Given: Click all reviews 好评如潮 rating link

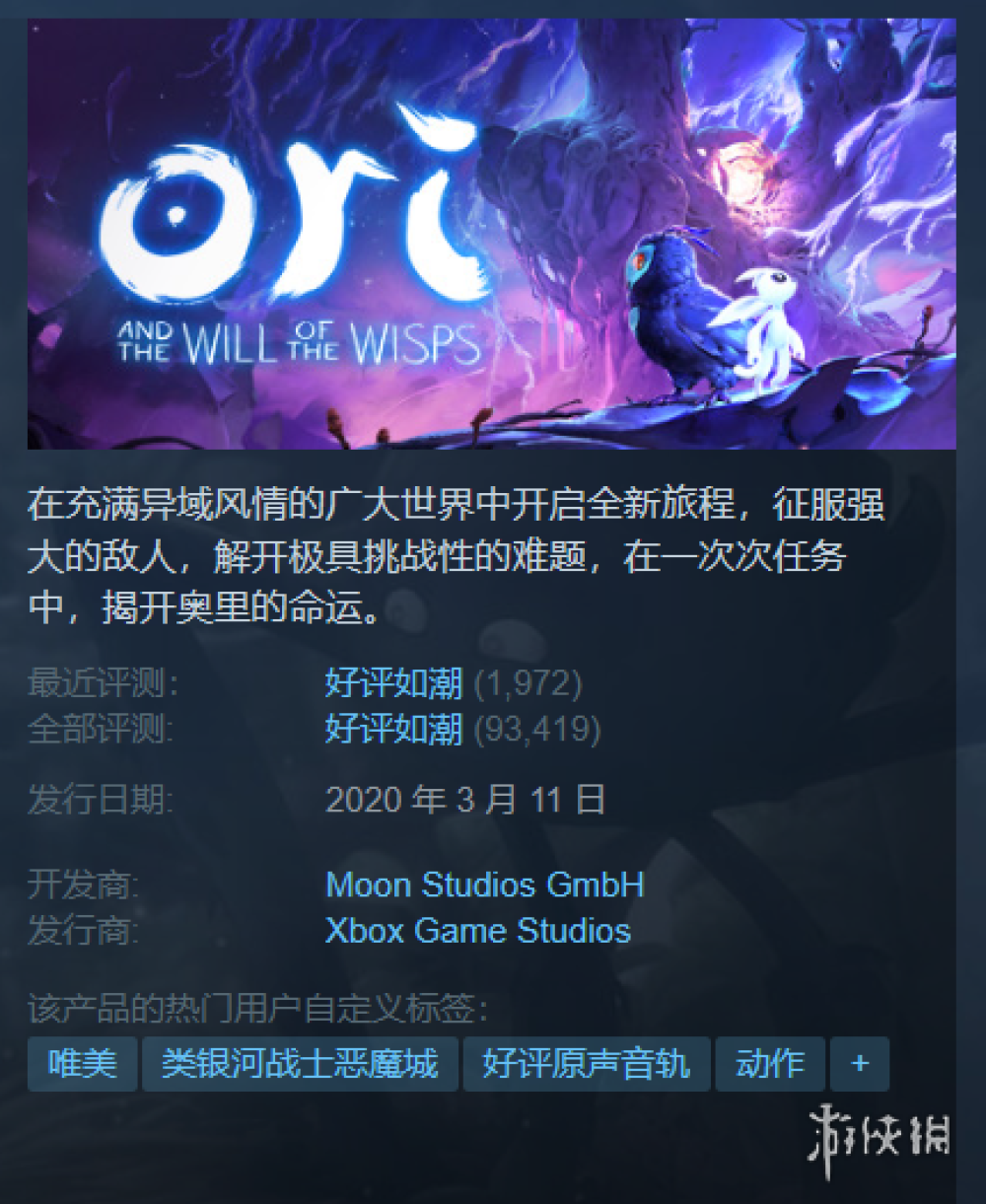Looking at the screenshot, I should (x=394, y=729).
